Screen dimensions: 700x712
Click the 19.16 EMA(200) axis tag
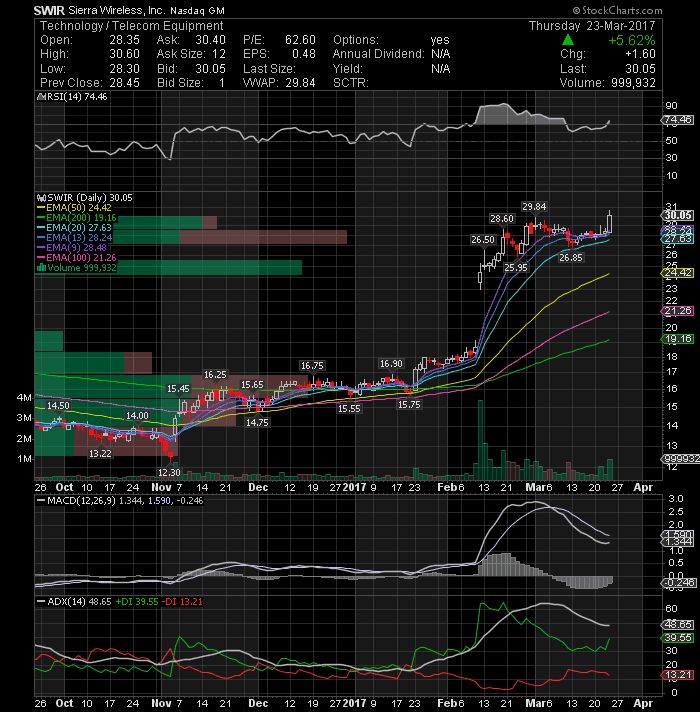click(x=677, y=339)
